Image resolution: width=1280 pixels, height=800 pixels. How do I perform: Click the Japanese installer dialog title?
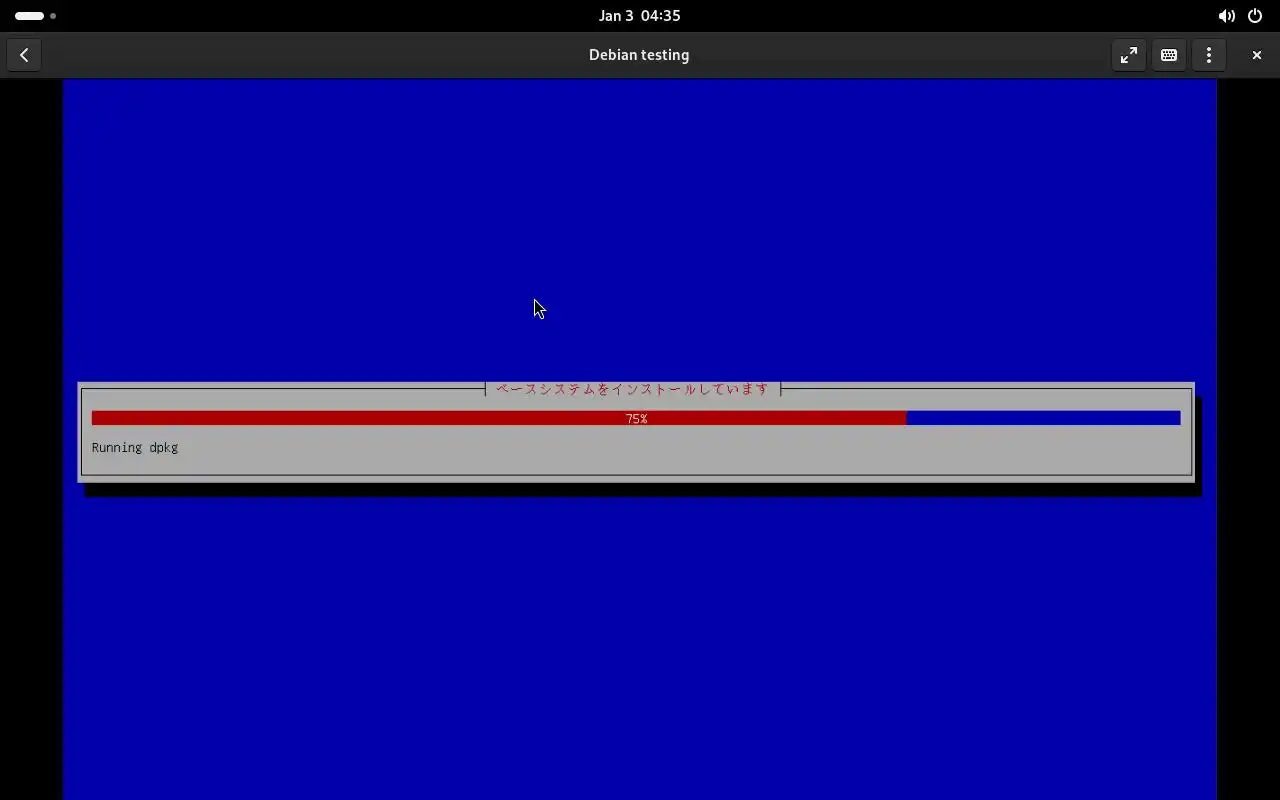coord(633,389)
